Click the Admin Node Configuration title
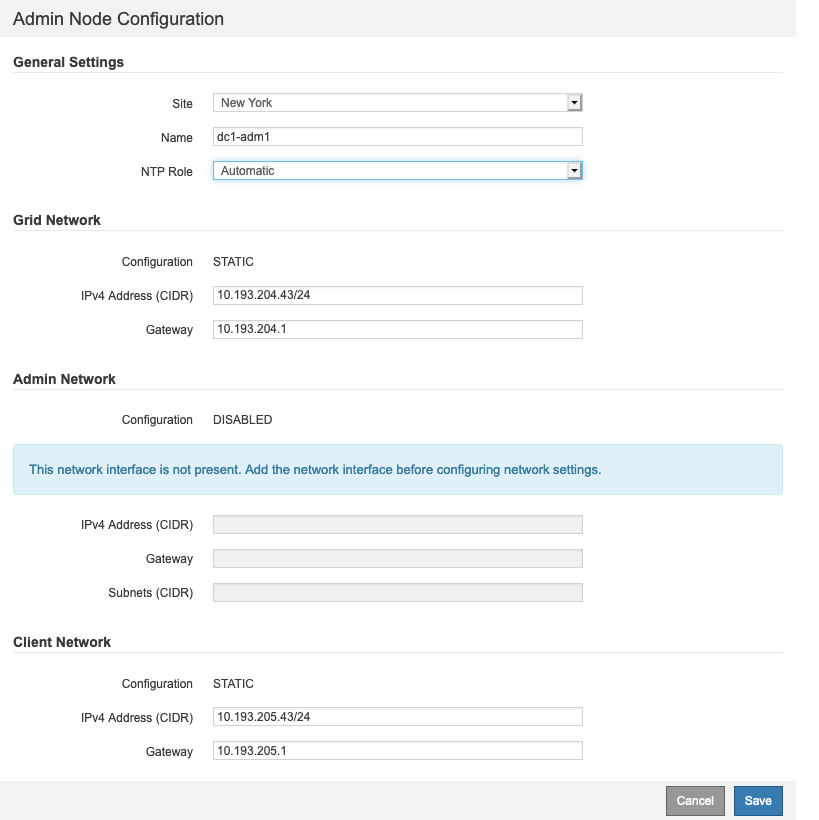Screen dimensions: 819x820 pyautogui.click(x=118, y=19)
